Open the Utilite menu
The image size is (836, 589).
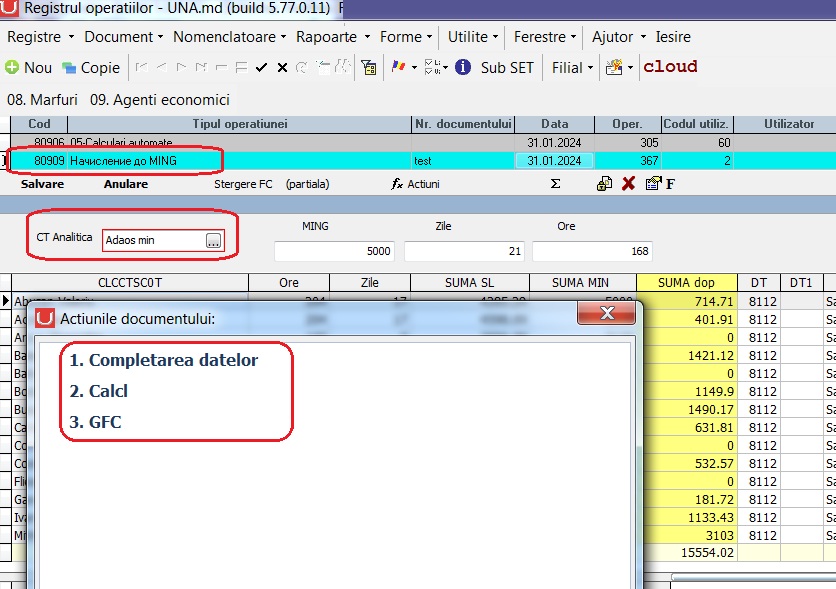click(473, 37)
